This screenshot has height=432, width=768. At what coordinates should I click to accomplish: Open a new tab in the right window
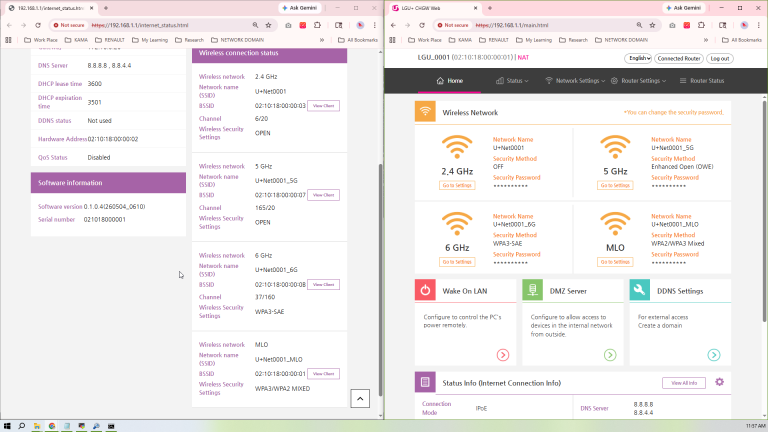tap(490, 8)
